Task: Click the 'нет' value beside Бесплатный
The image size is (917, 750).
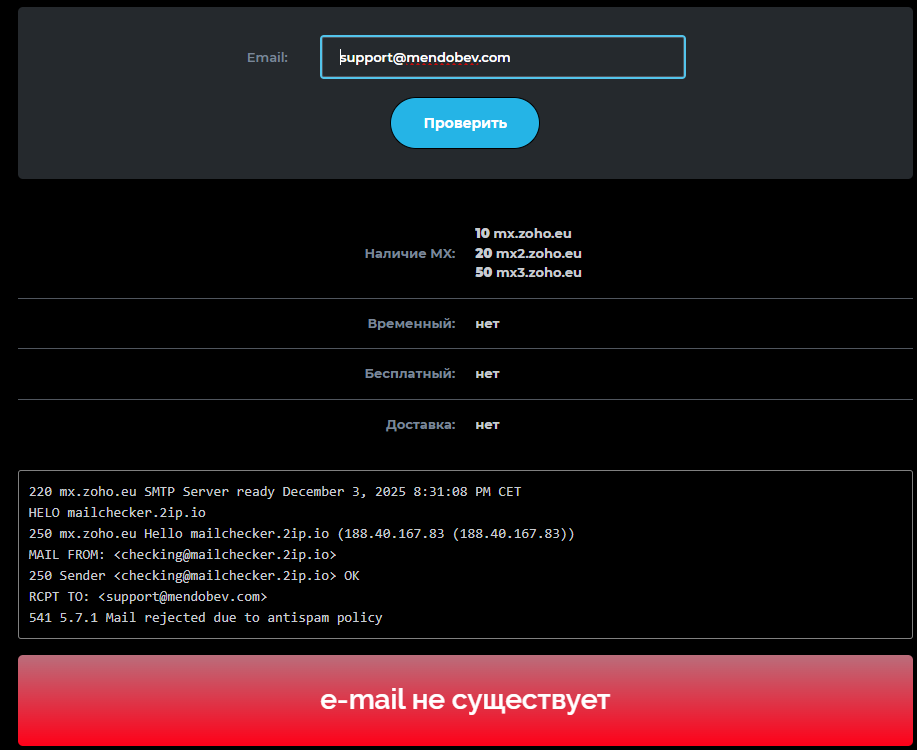Action: point(487,373)
